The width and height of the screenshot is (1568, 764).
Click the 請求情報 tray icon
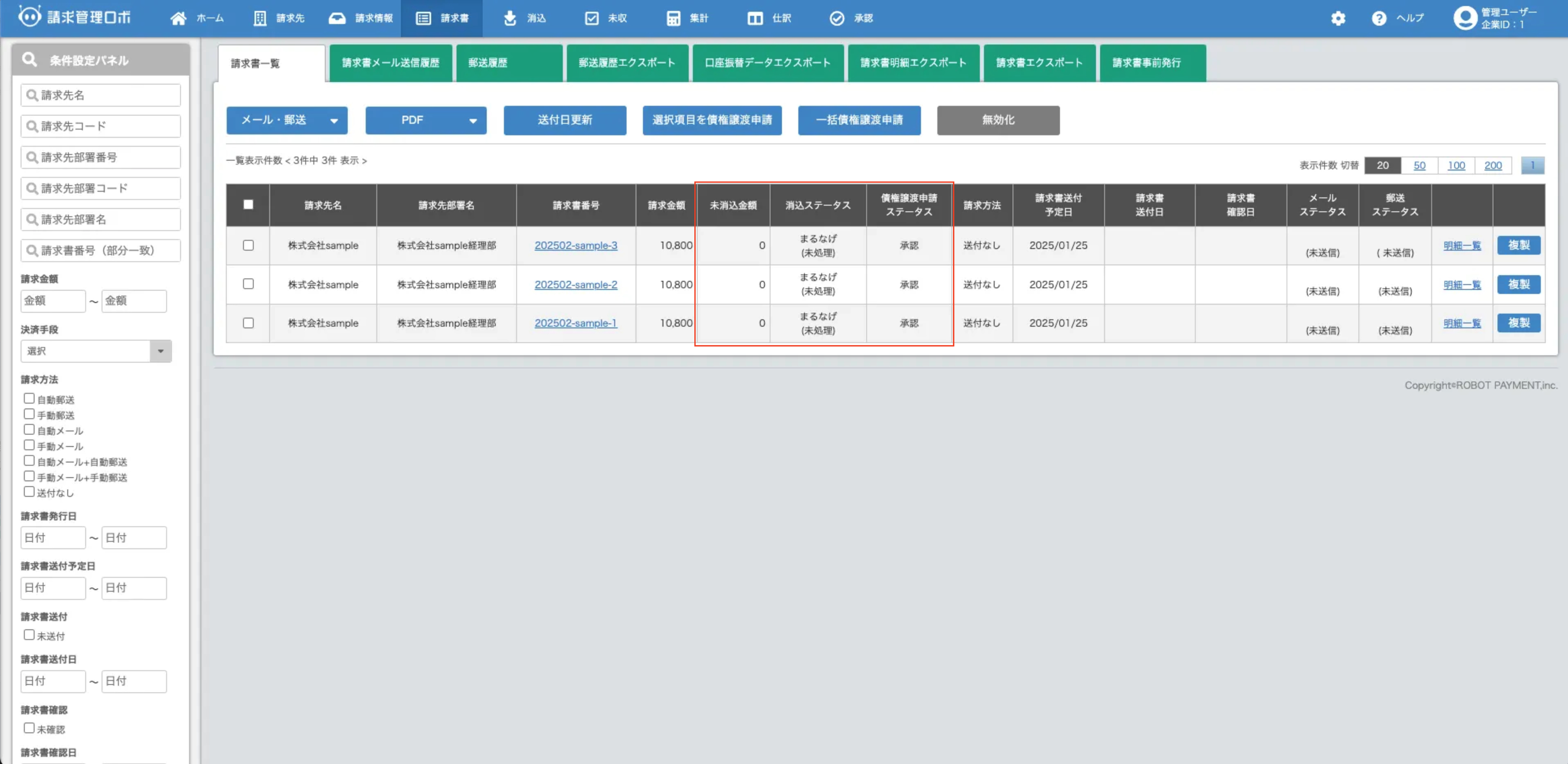pyautogui.click(x=337, y=18)
